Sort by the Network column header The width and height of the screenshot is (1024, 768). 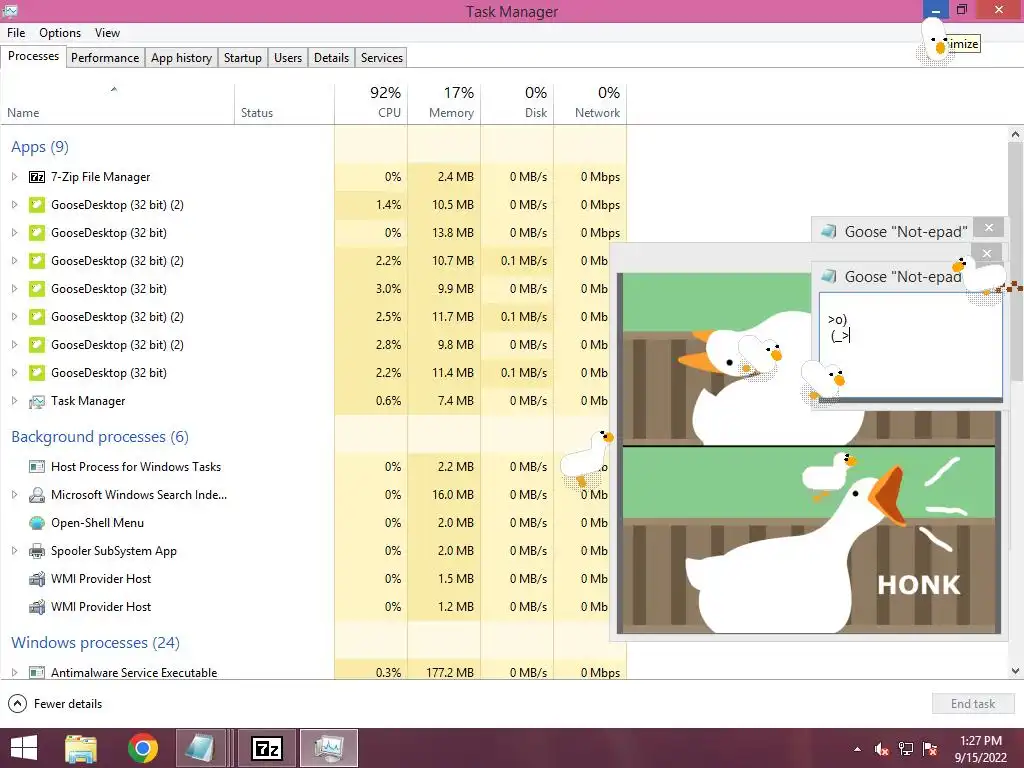pos(590,103)
